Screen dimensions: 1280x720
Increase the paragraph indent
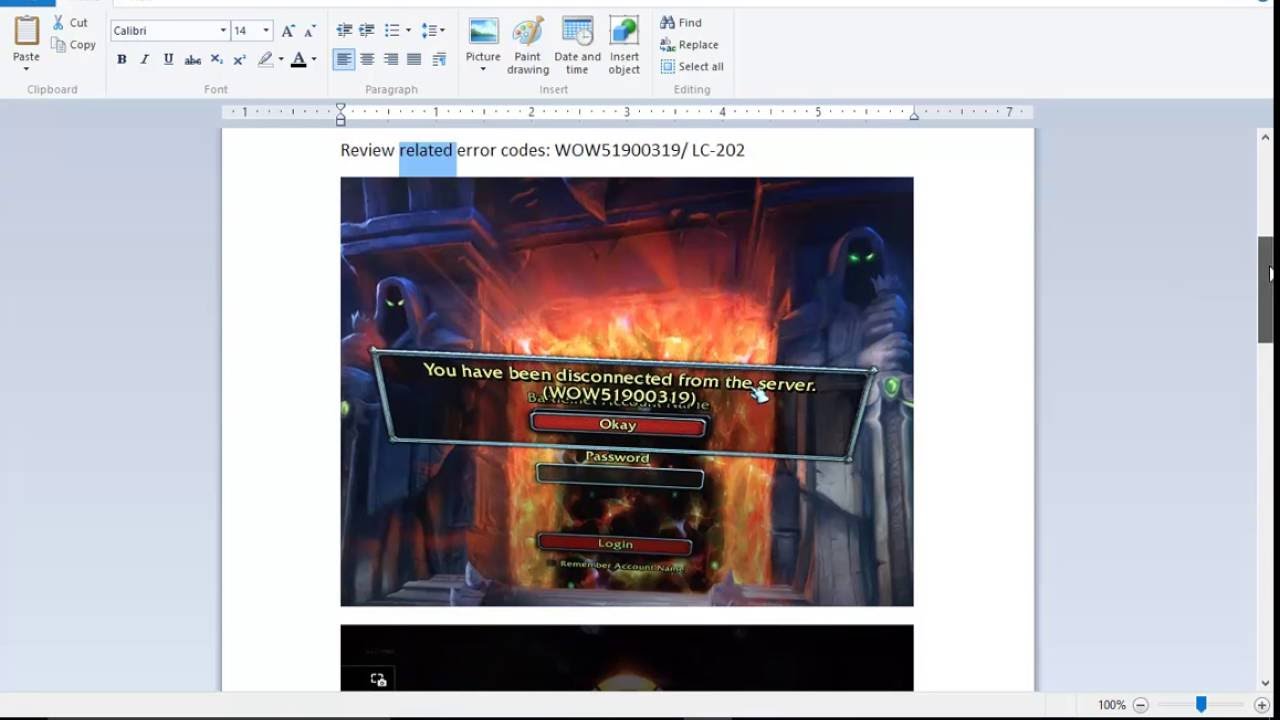367,31
